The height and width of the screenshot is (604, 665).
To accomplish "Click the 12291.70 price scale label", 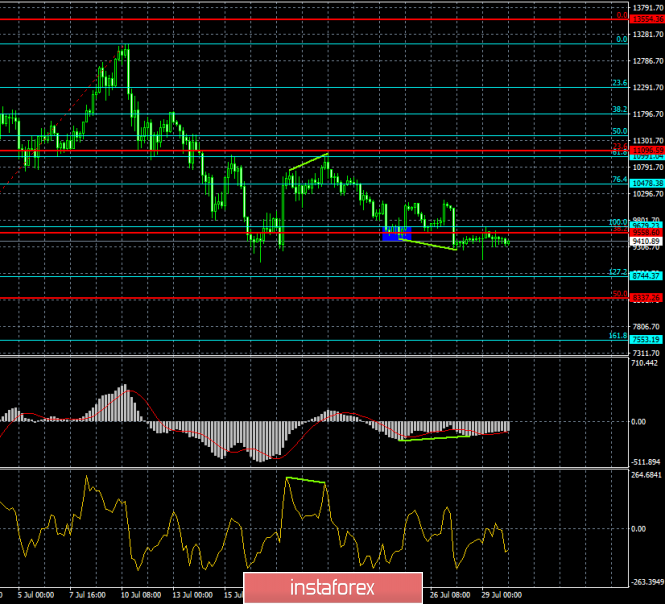I will pyautogui.click(x=648, y=87).
